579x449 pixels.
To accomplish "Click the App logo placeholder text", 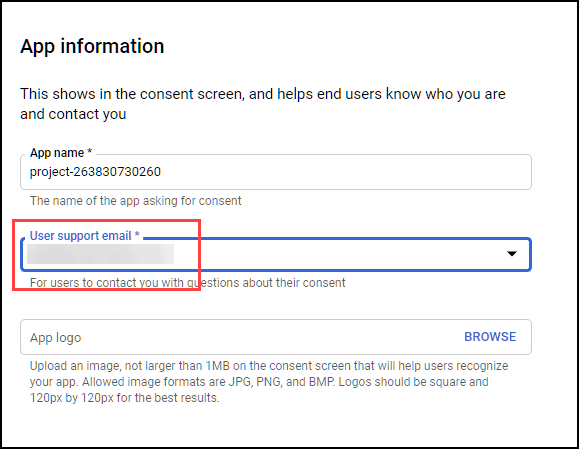I will (55, 337).
